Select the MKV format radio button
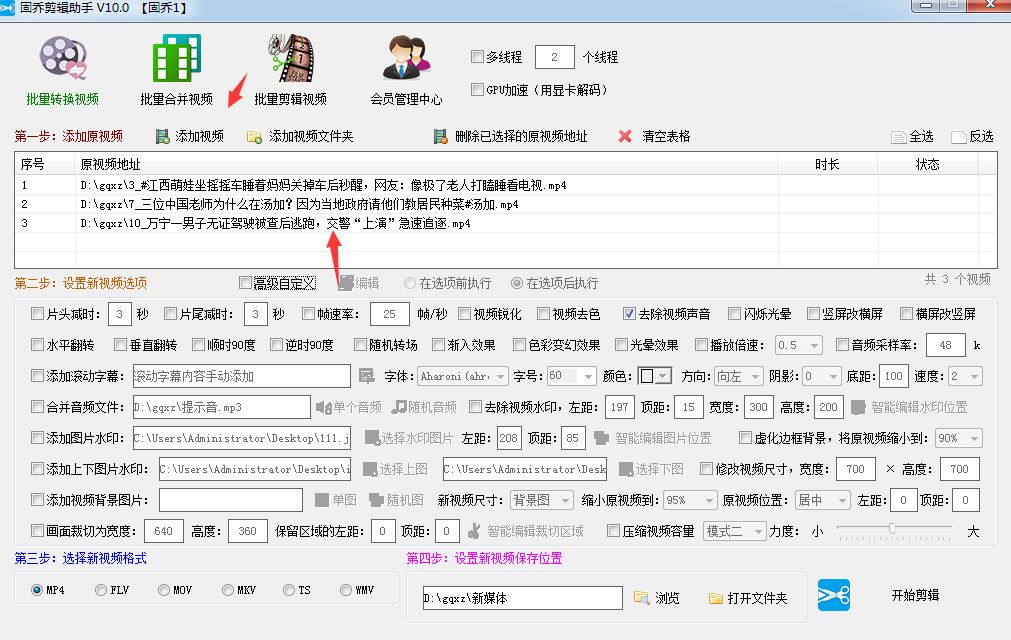This screenshot has height=640, width=1011. coord(228,590)
